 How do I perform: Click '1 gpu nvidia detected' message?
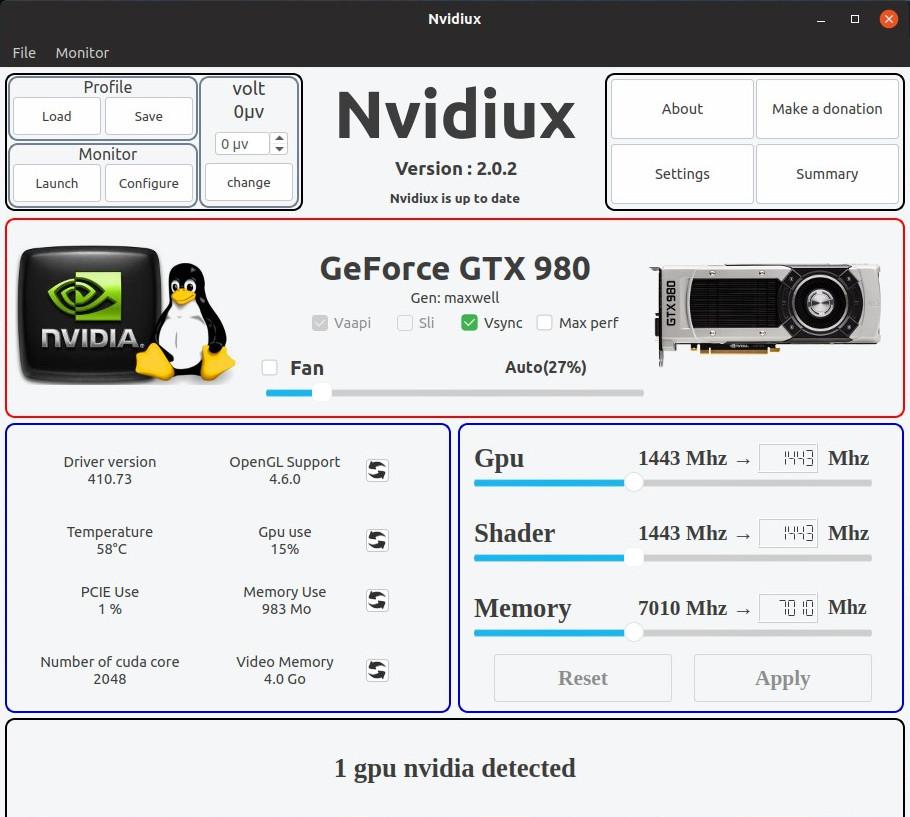tap(455, 768)
